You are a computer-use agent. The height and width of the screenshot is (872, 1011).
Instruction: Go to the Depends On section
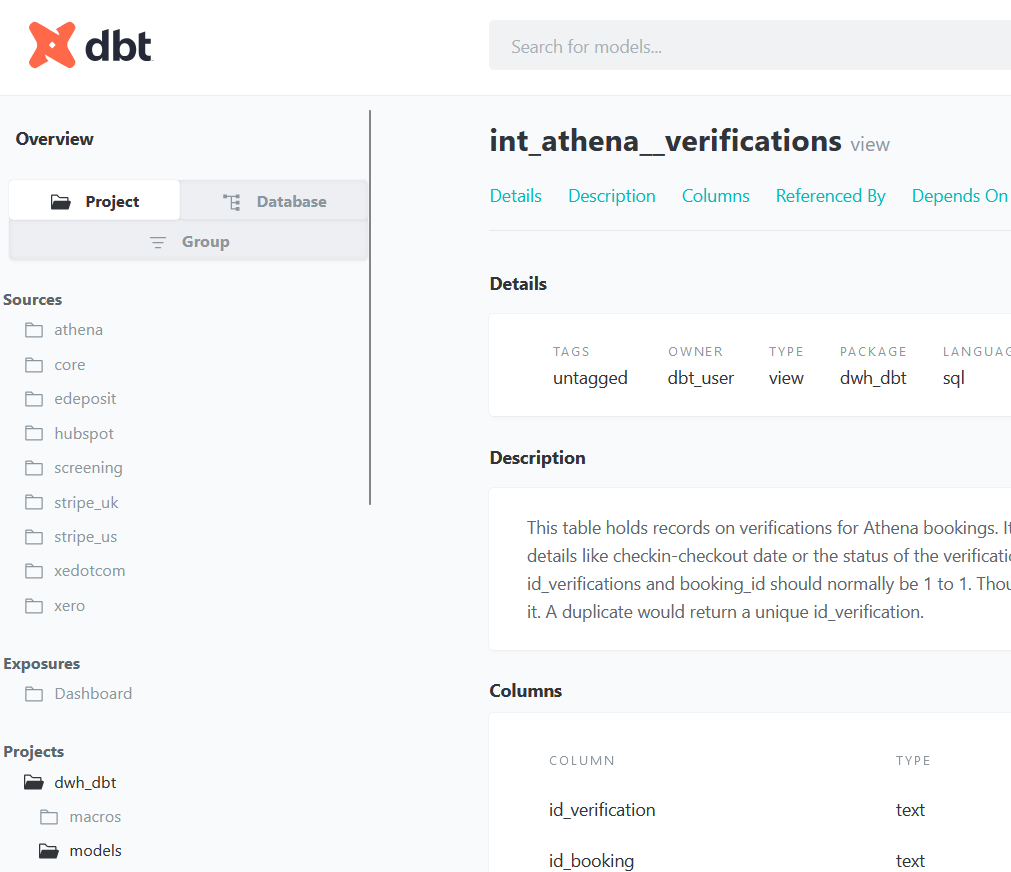click(959, 196)
